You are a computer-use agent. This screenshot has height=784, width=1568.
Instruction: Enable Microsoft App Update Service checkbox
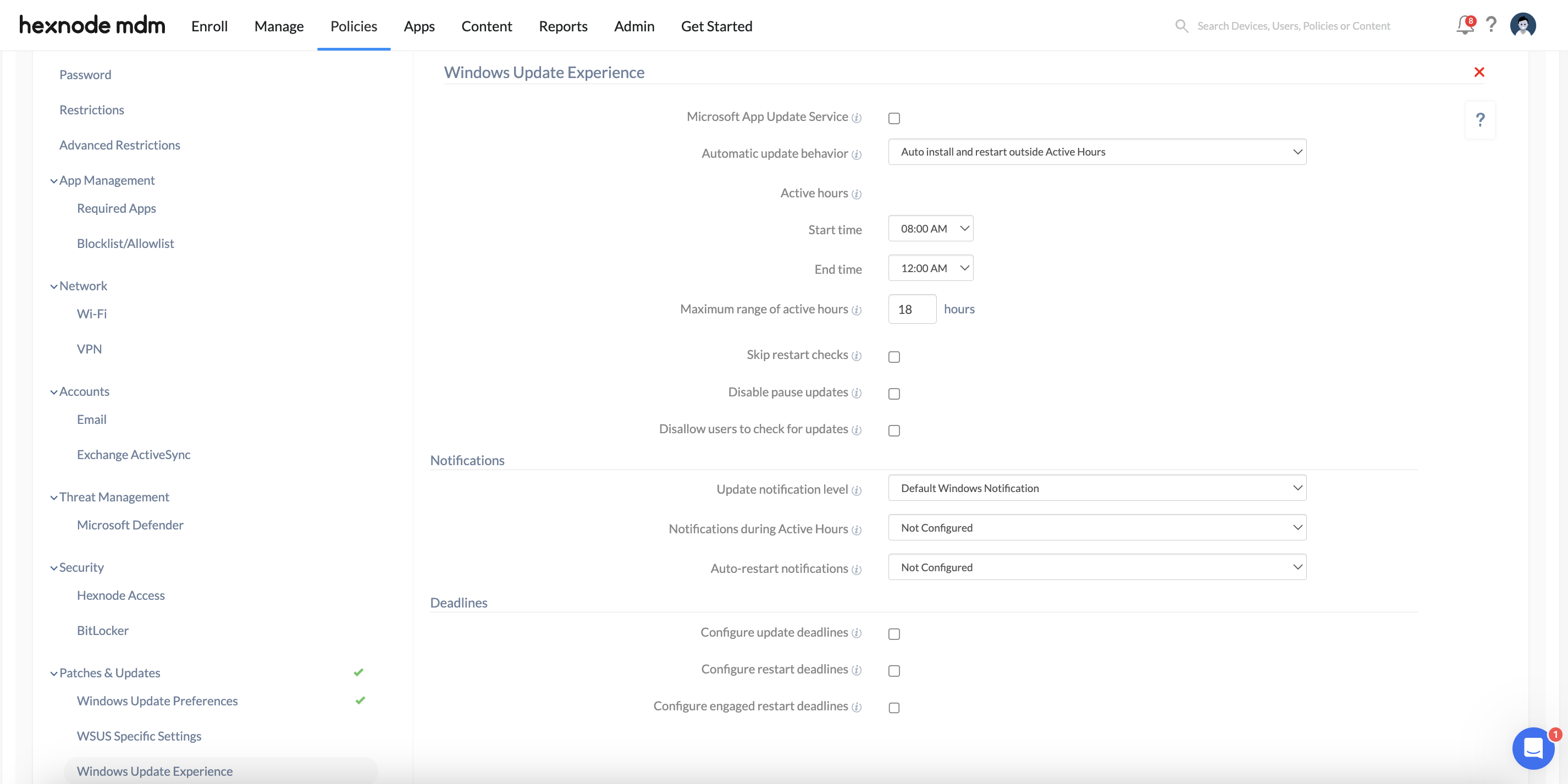pos(893,118)
